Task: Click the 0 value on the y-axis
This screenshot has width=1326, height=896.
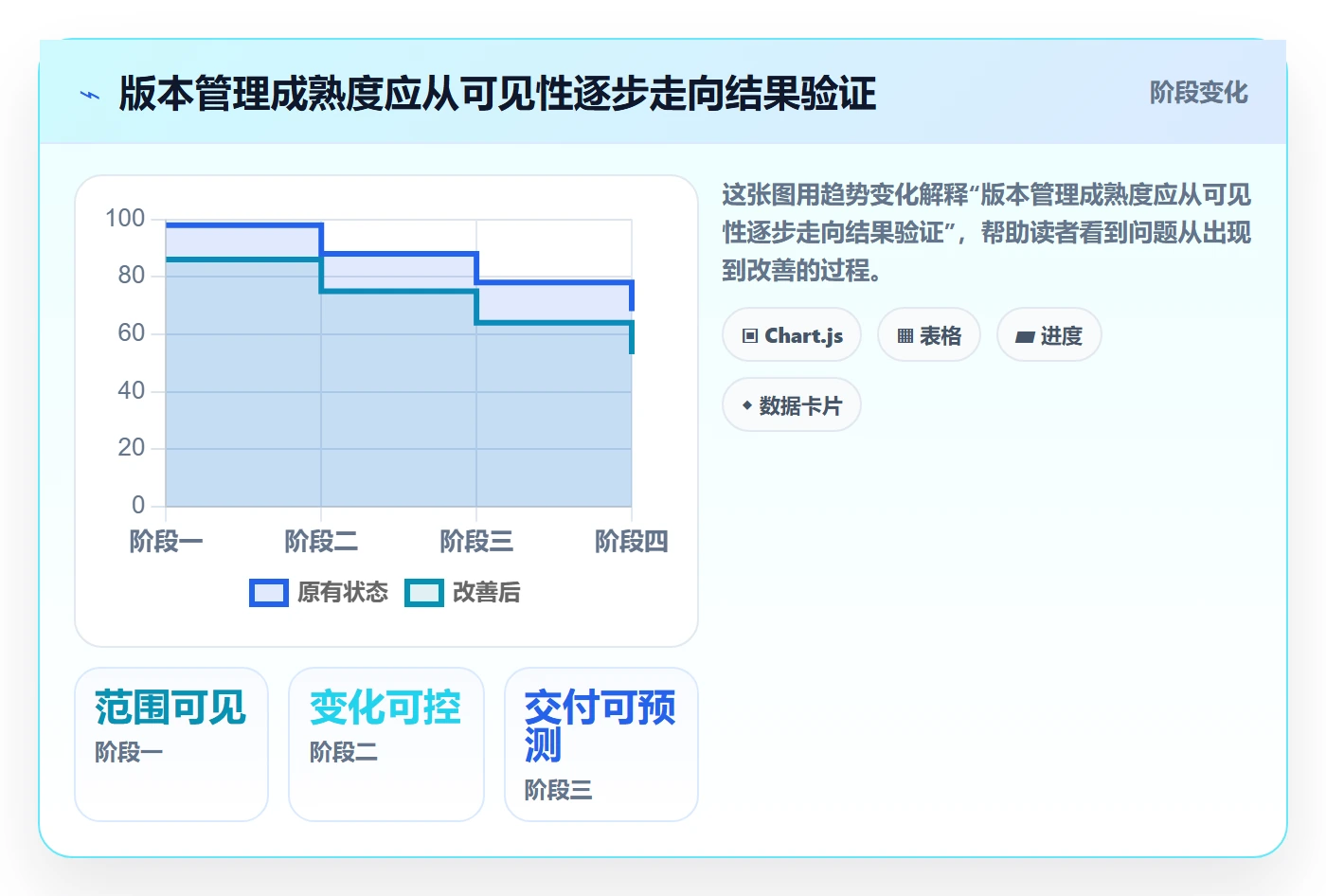Action: tap(138, 506)
